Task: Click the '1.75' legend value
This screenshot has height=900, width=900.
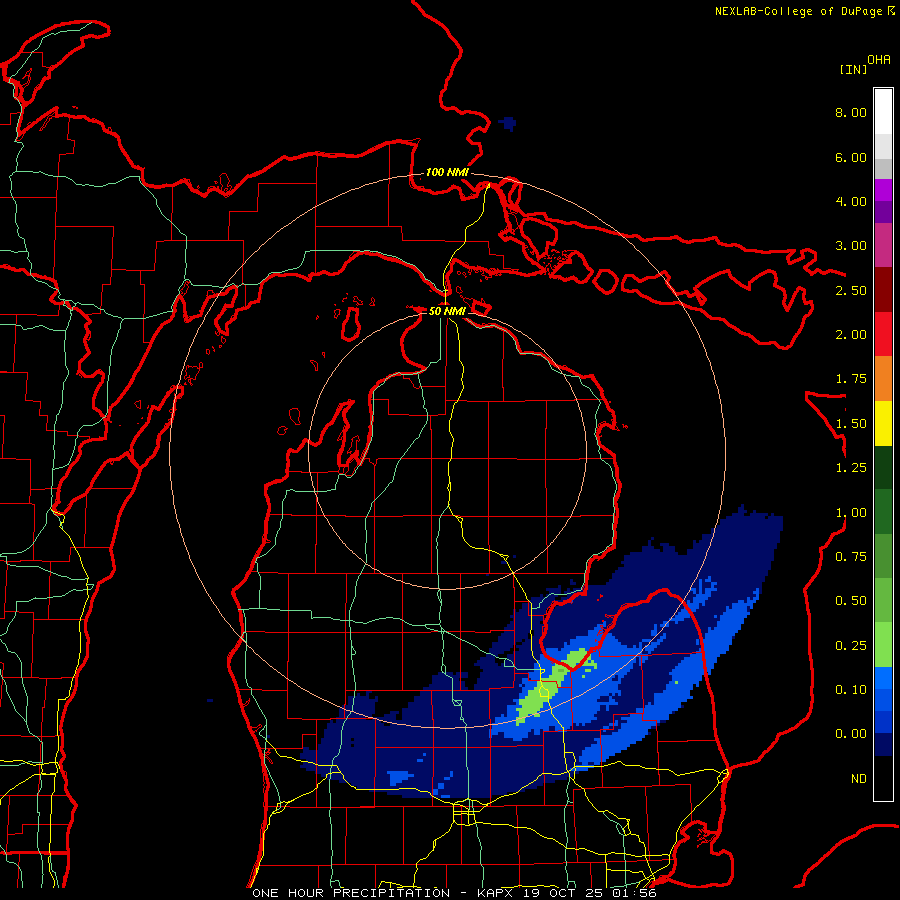Action: (x=851, y=379)
